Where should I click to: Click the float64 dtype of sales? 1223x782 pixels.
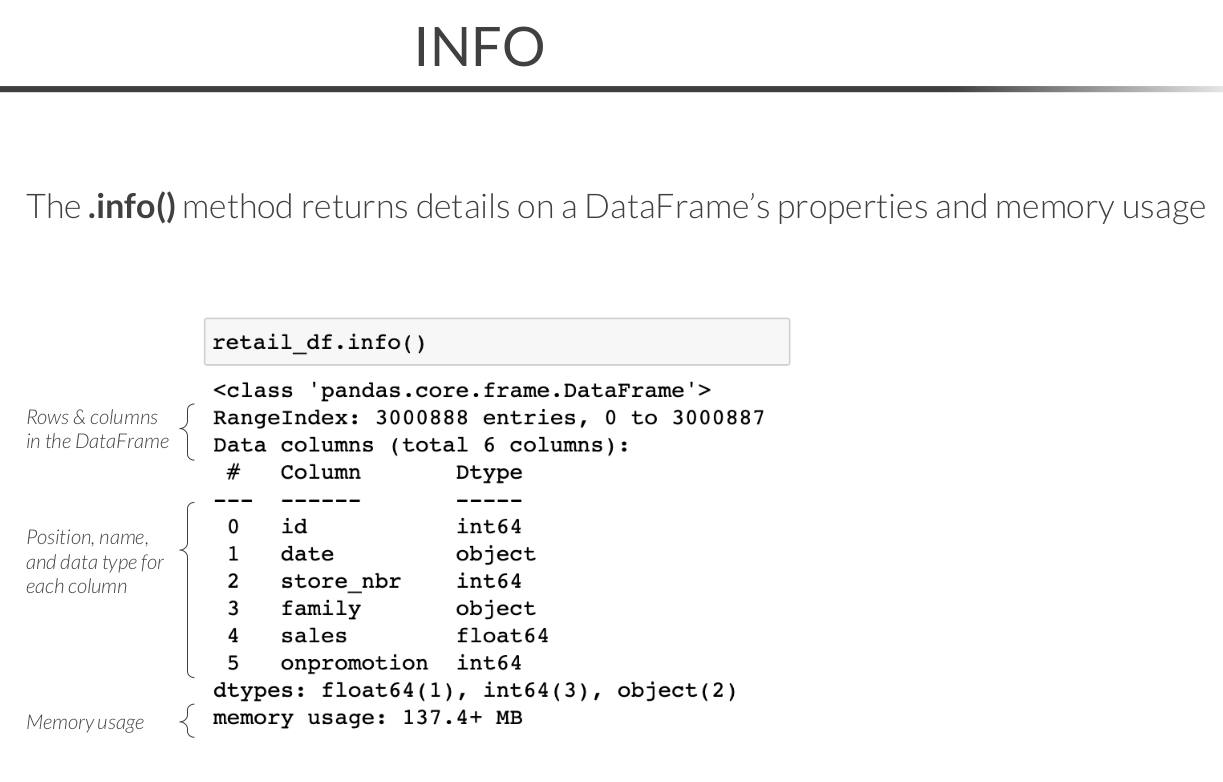502,635
